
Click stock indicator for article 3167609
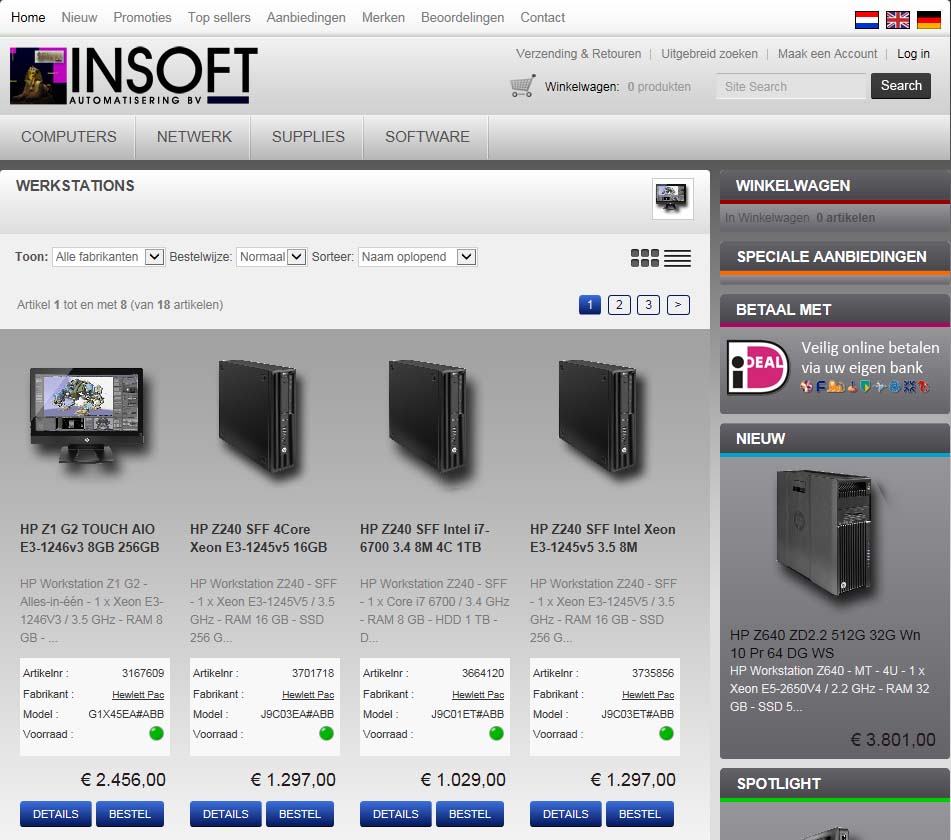coord(156,733)
